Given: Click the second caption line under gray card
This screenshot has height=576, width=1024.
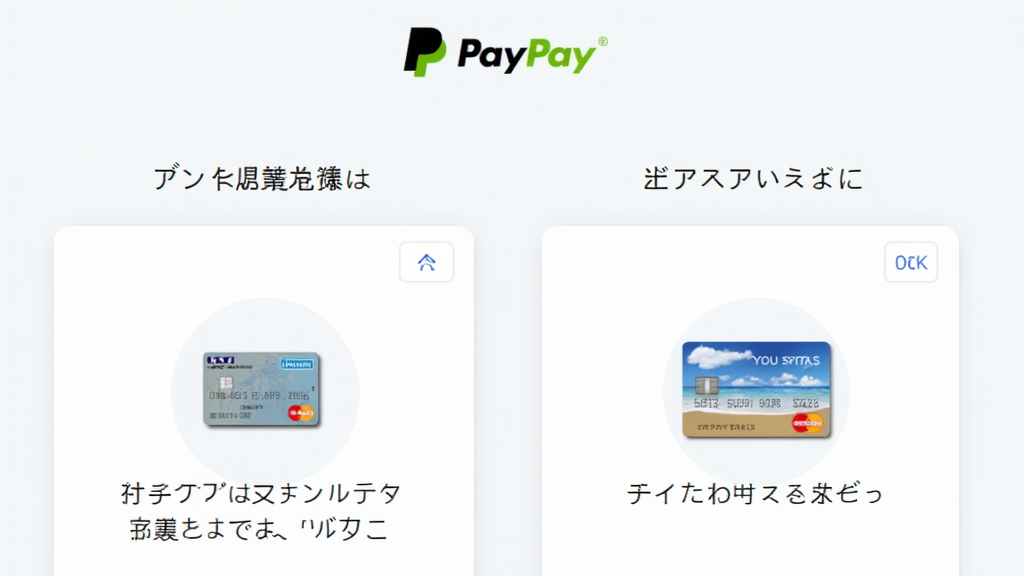Looking at the screenshot, I should click(259, 529).
